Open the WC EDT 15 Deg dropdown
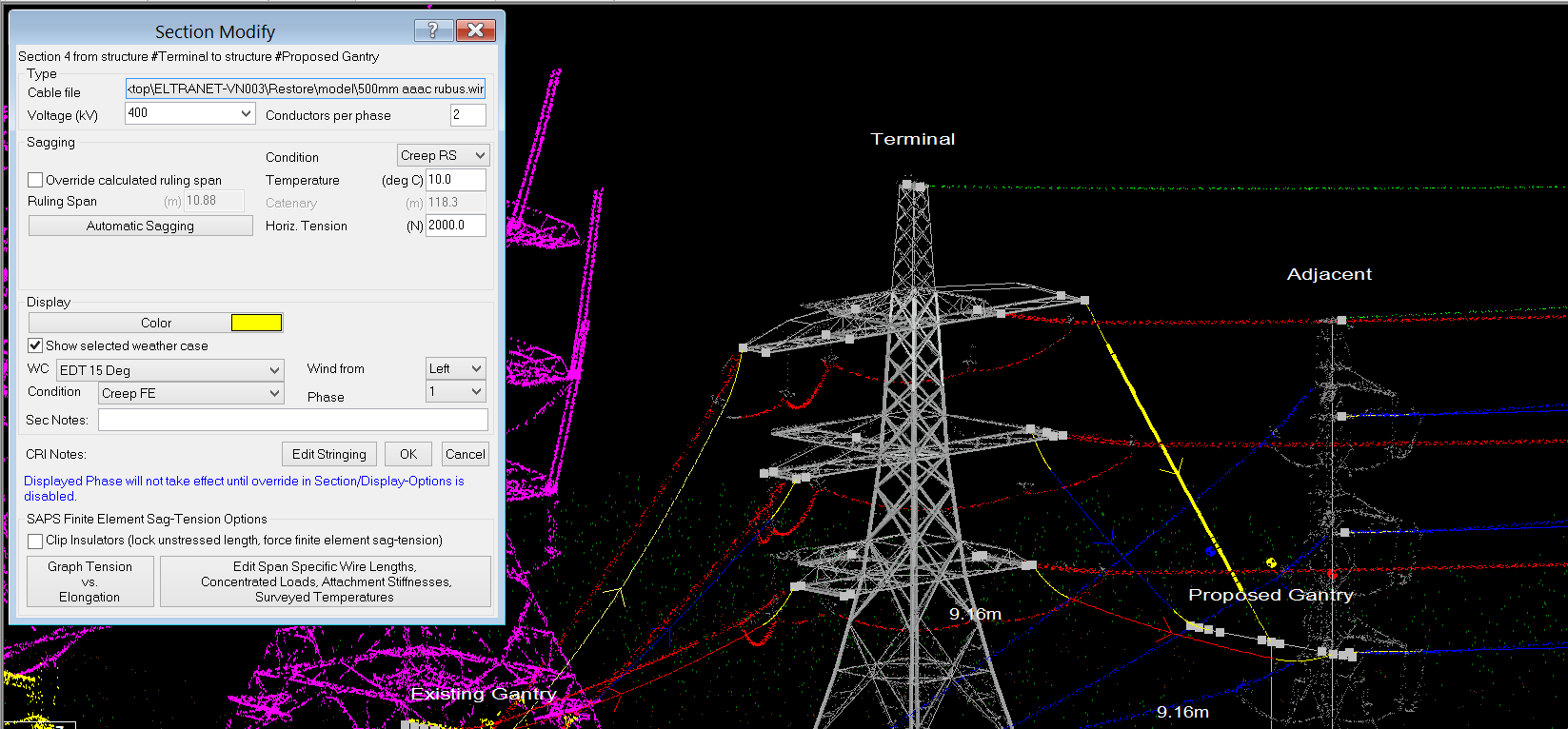This screenshot has width=1568, height=729. click(x=170, y=370)
